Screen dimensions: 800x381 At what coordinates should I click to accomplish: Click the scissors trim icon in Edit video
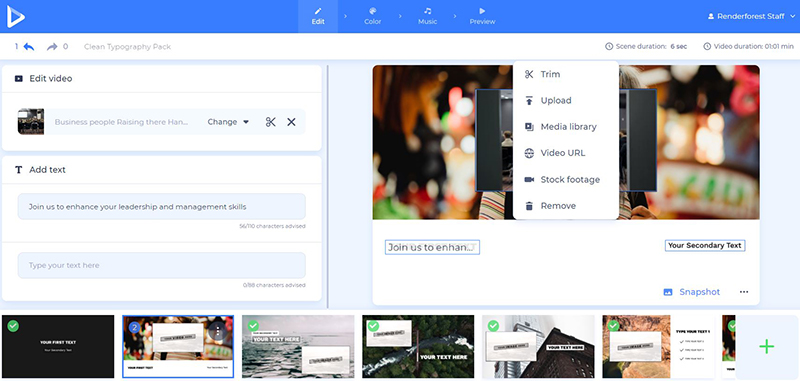270,122
